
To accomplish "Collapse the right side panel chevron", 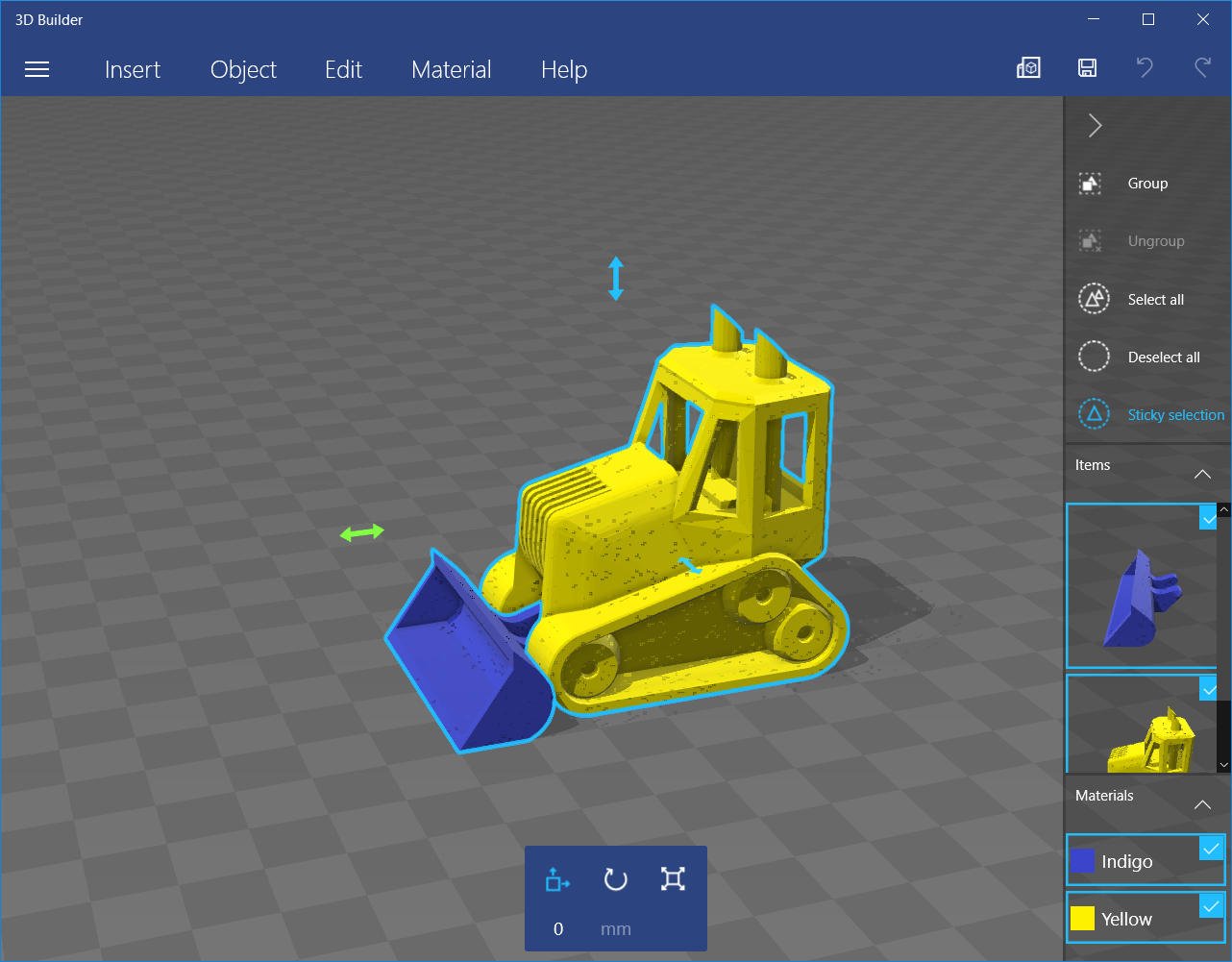I will click(1095, 125).
